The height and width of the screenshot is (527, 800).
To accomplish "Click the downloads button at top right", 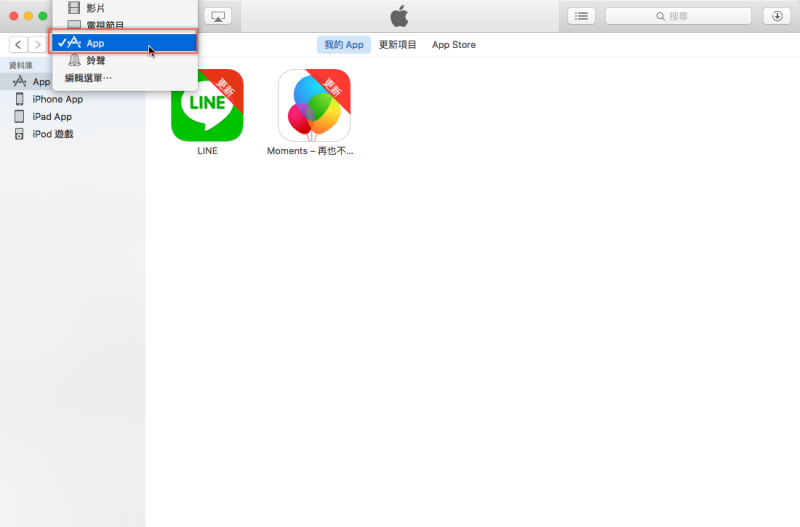I will pos(777,16).
